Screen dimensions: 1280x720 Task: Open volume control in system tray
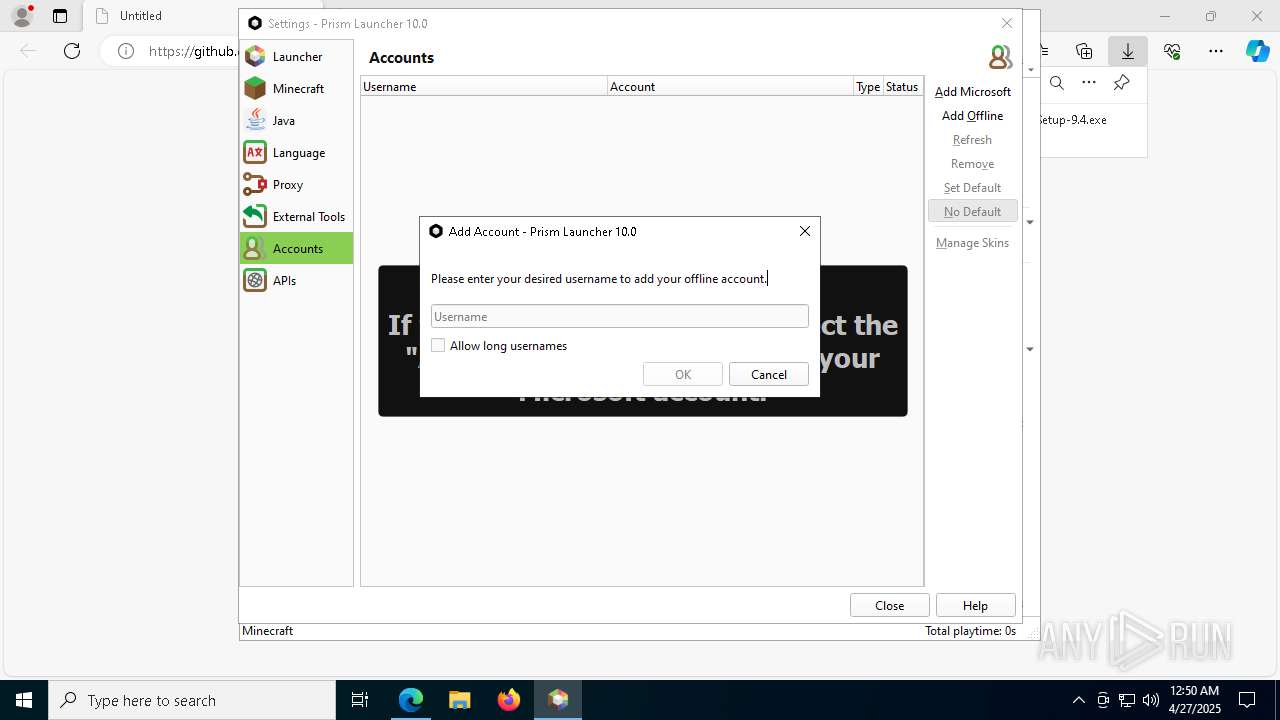pos(1151,700)
